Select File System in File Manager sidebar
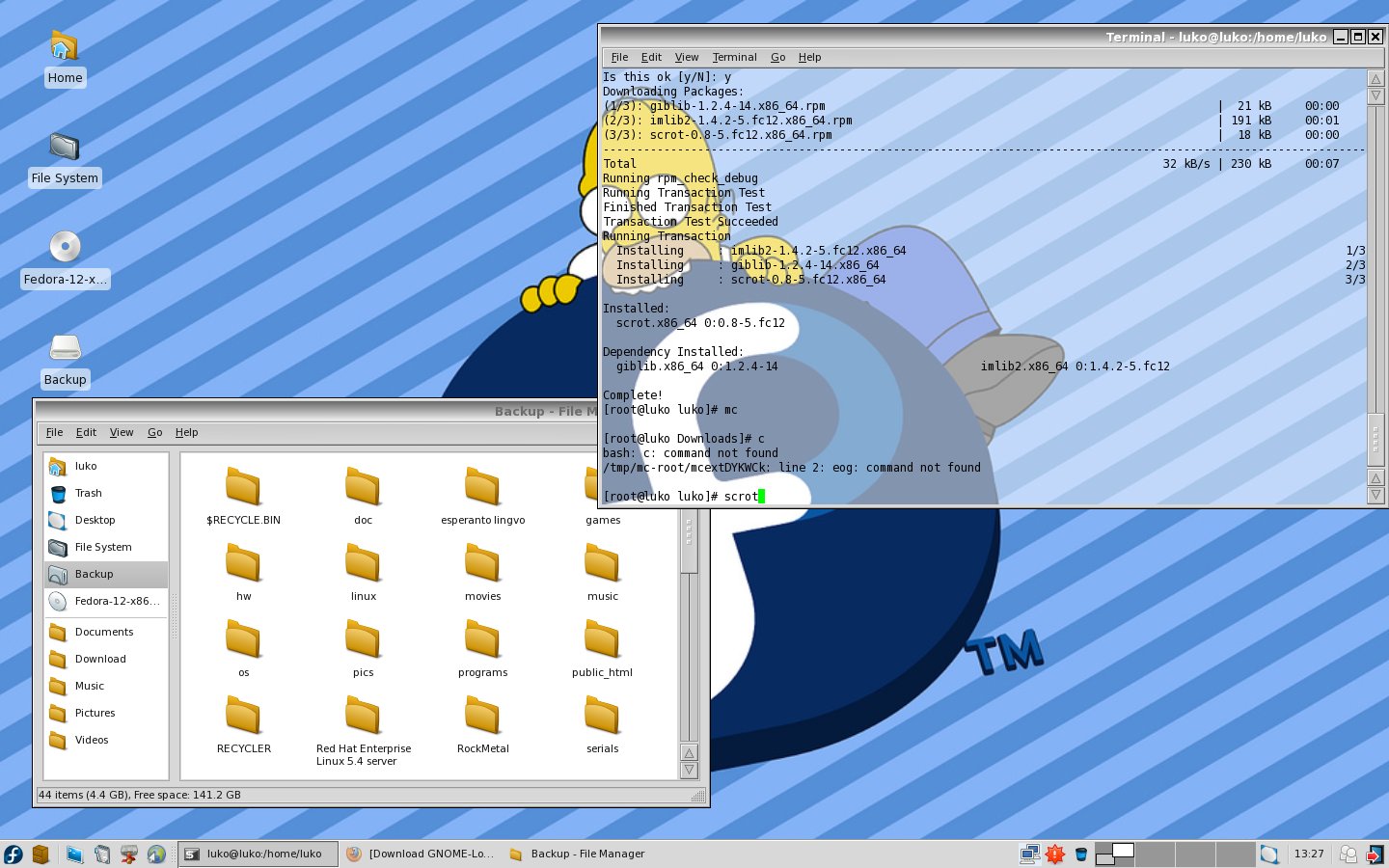1389x868 pixels. click(x=106, y=547)
